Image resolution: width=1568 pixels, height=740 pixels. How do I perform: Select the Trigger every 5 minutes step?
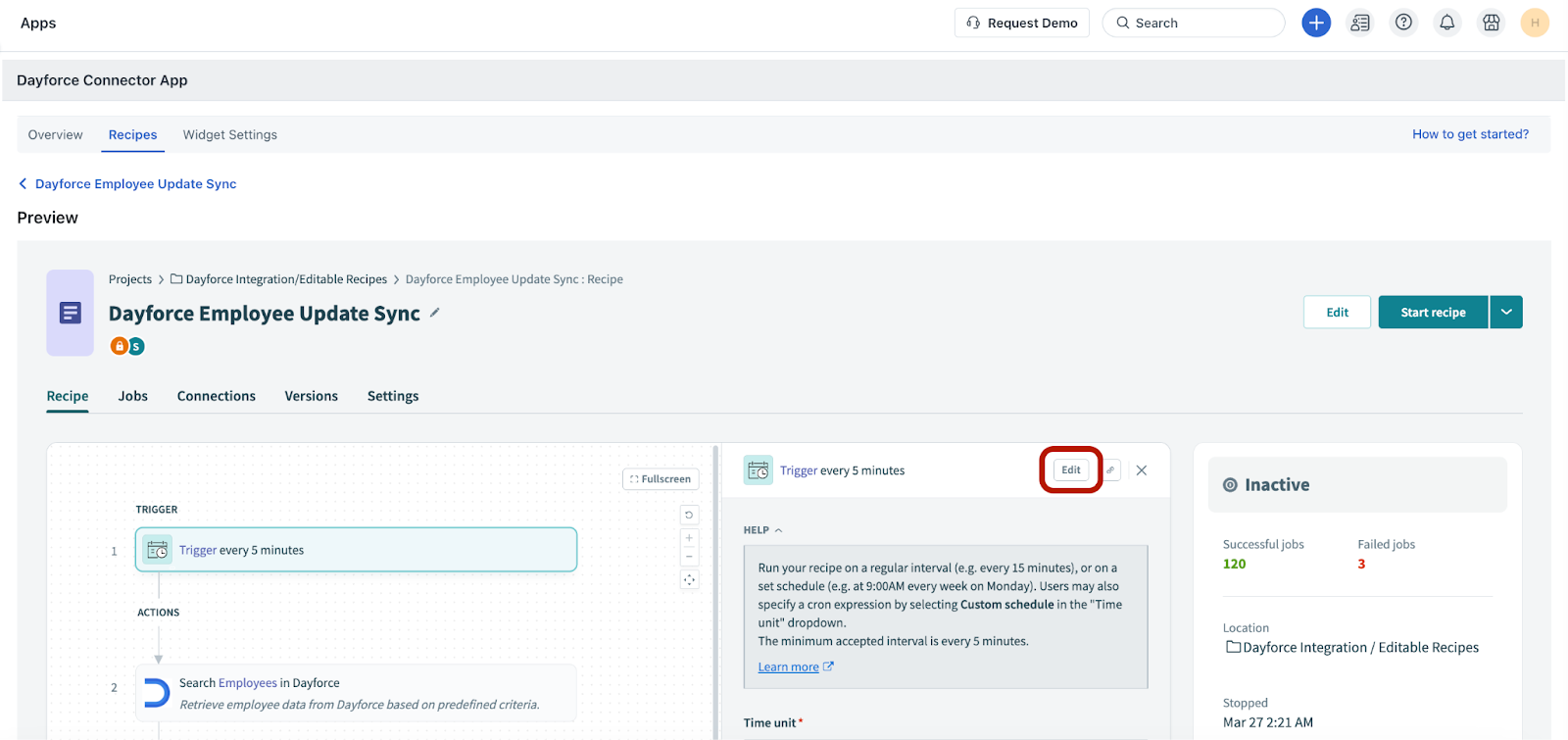pyautogui.click(x=356, y=550)
